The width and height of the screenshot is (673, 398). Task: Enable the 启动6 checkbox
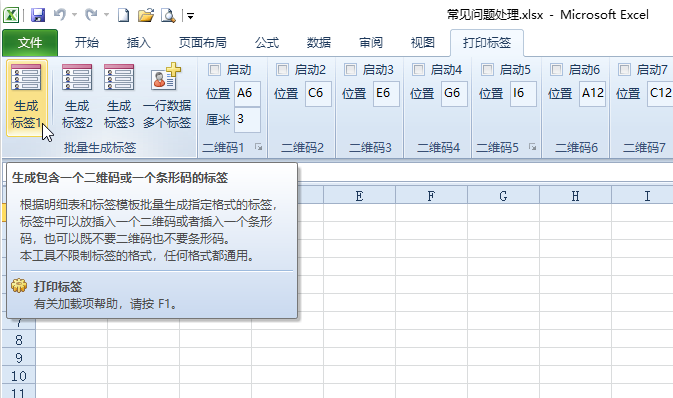pyautogui.click(x=556, y=70)
